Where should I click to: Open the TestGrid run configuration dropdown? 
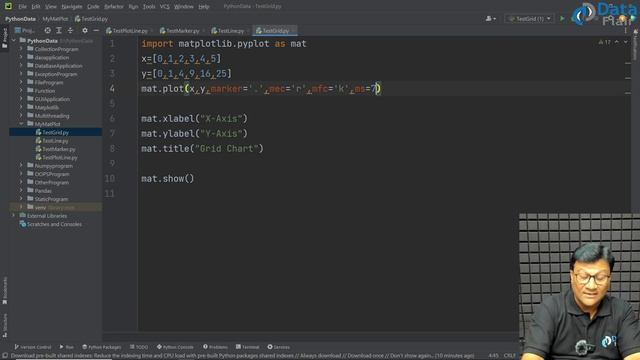529,19
